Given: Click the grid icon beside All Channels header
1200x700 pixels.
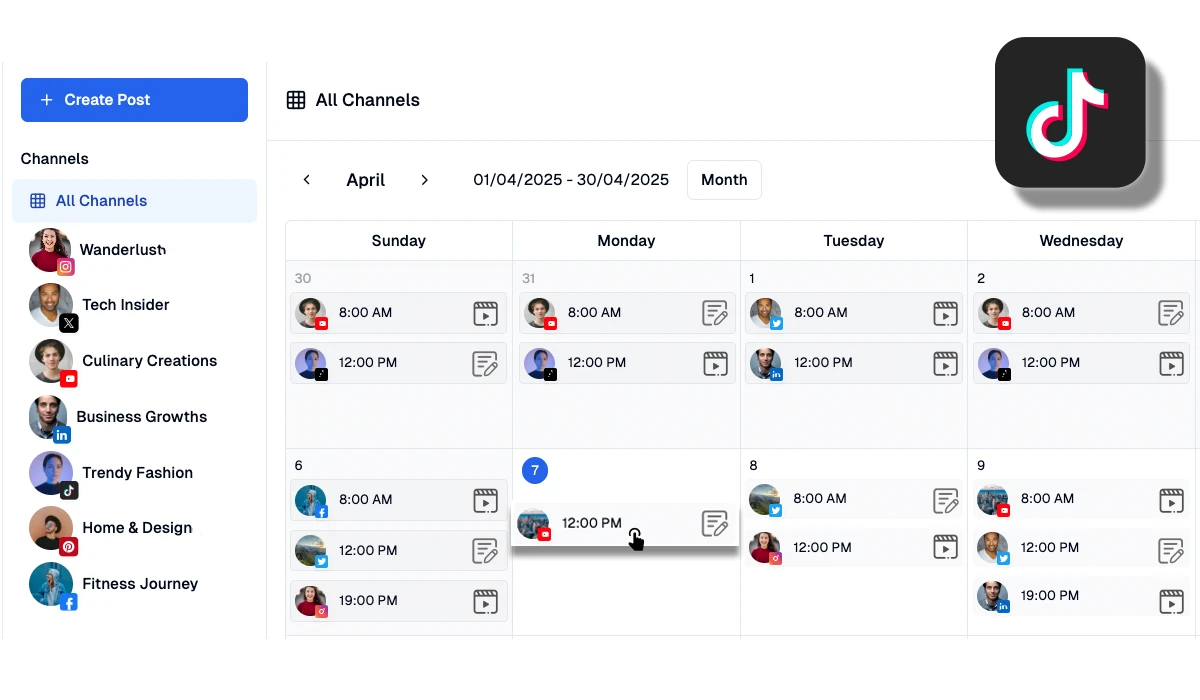Looking at the screenshot, I should 296,100.
